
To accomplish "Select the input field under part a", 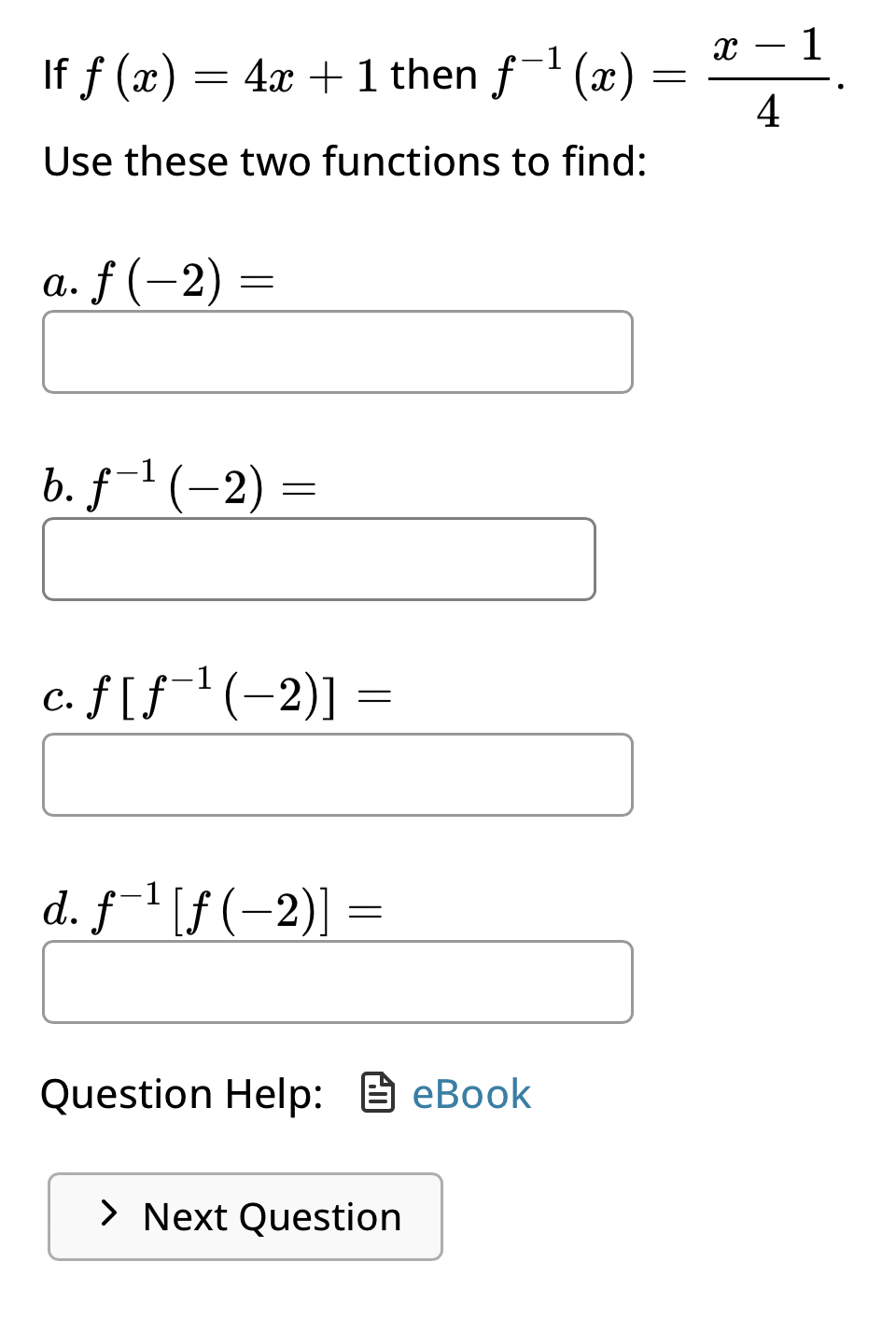I will click(338, 351).
